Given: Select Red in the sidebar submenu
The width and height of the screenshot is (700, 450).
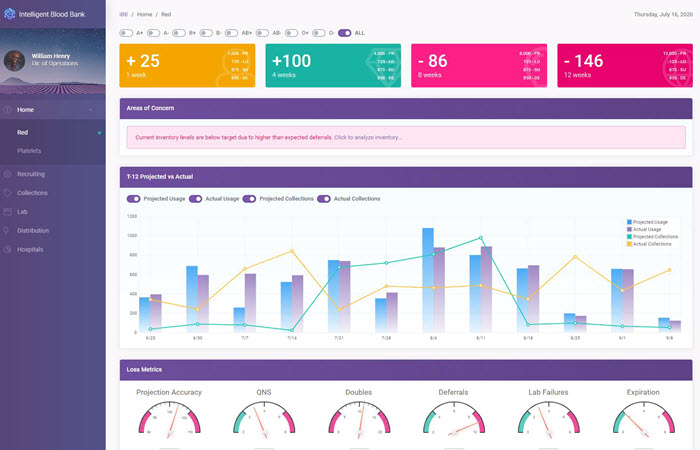Looking at the screenshot, I should click(23, 132).
